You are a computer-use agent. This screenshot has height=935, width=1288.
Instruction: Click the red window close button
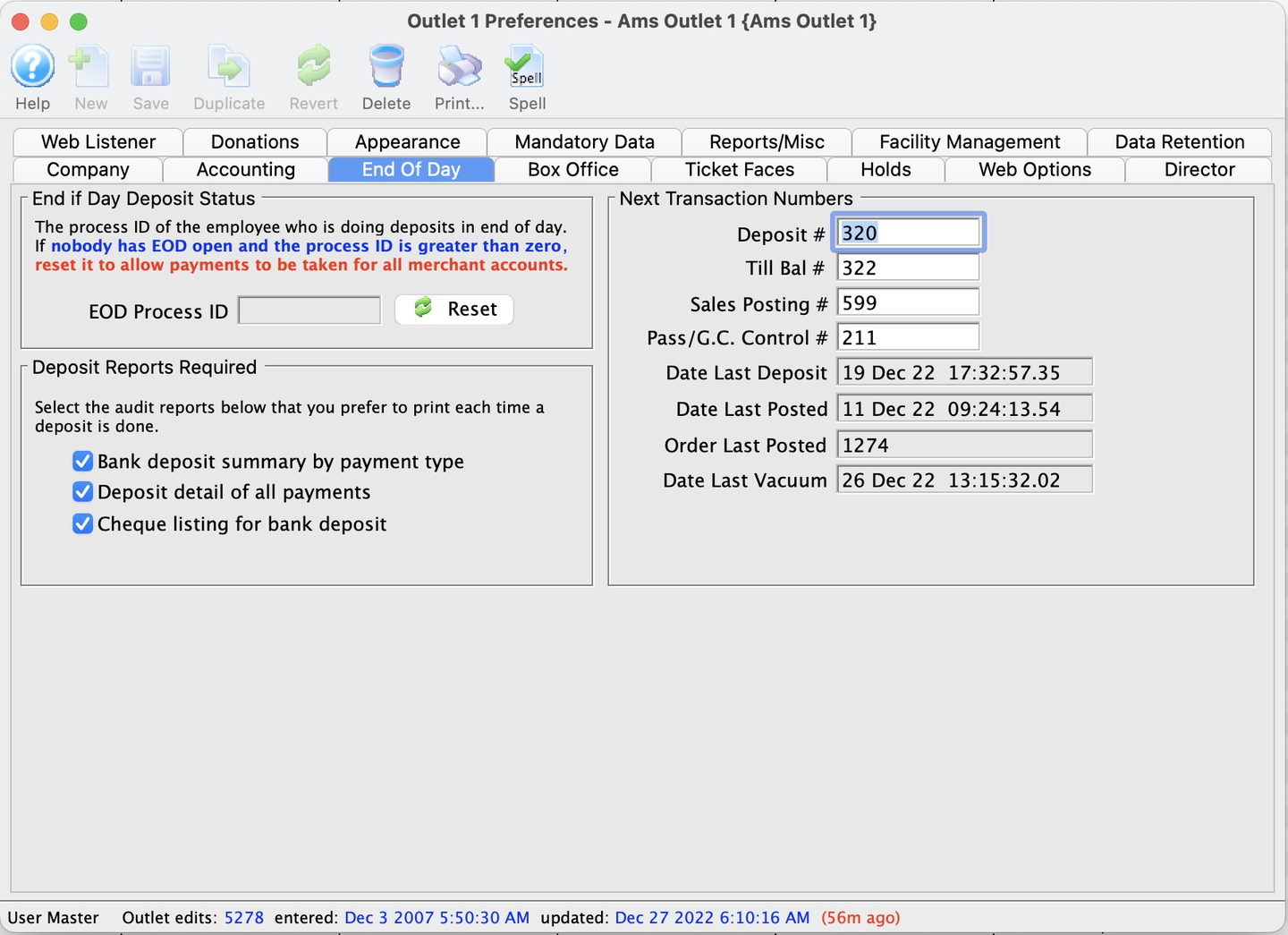click(20, 21)
